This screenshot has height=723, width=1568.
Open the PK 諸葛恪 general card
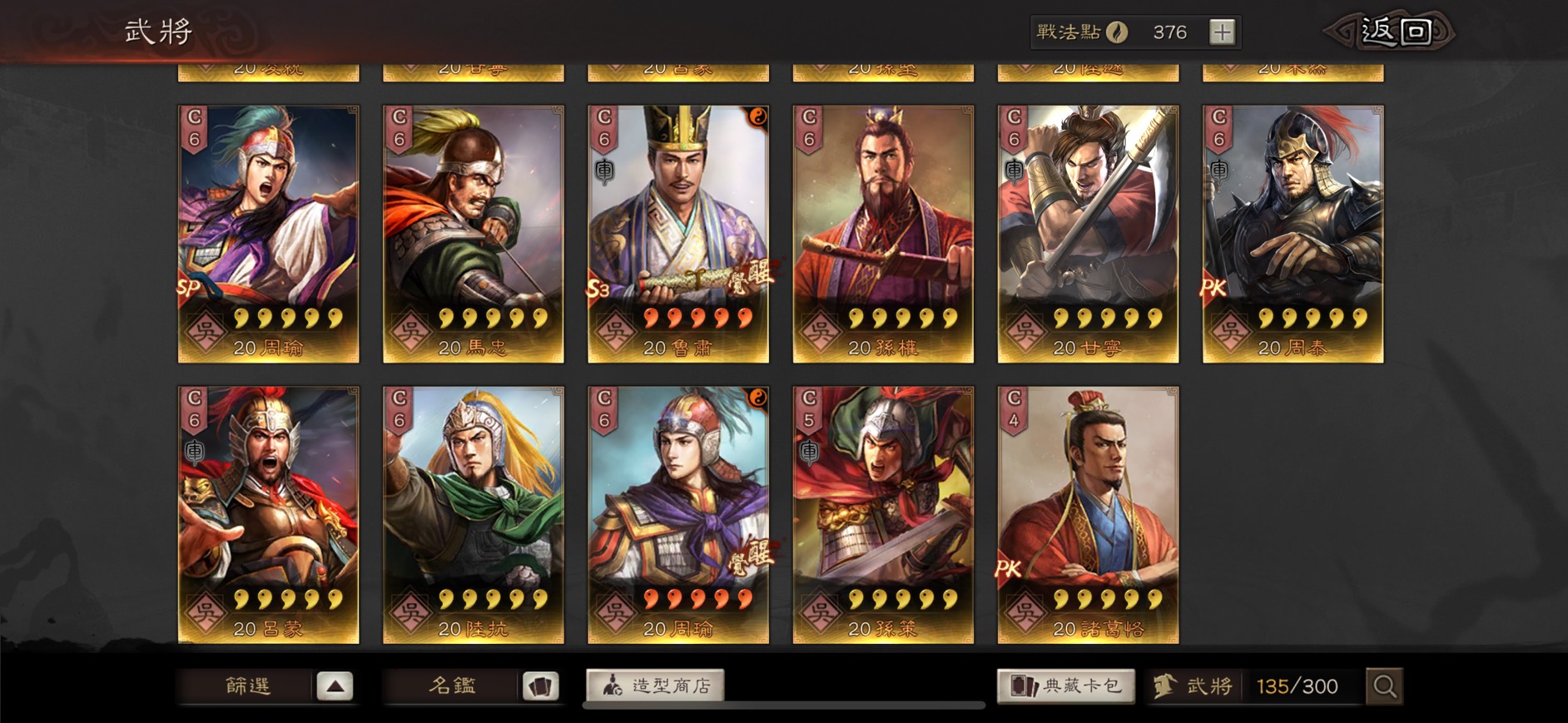[1088, 515]
